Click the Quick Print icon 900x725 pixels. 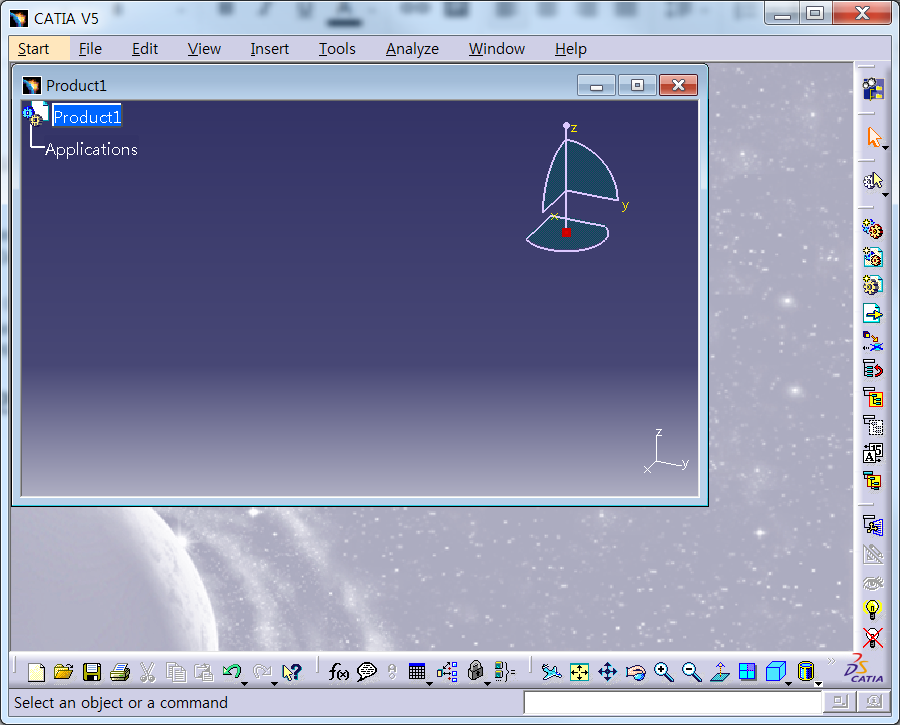click(x=119, y=672)
